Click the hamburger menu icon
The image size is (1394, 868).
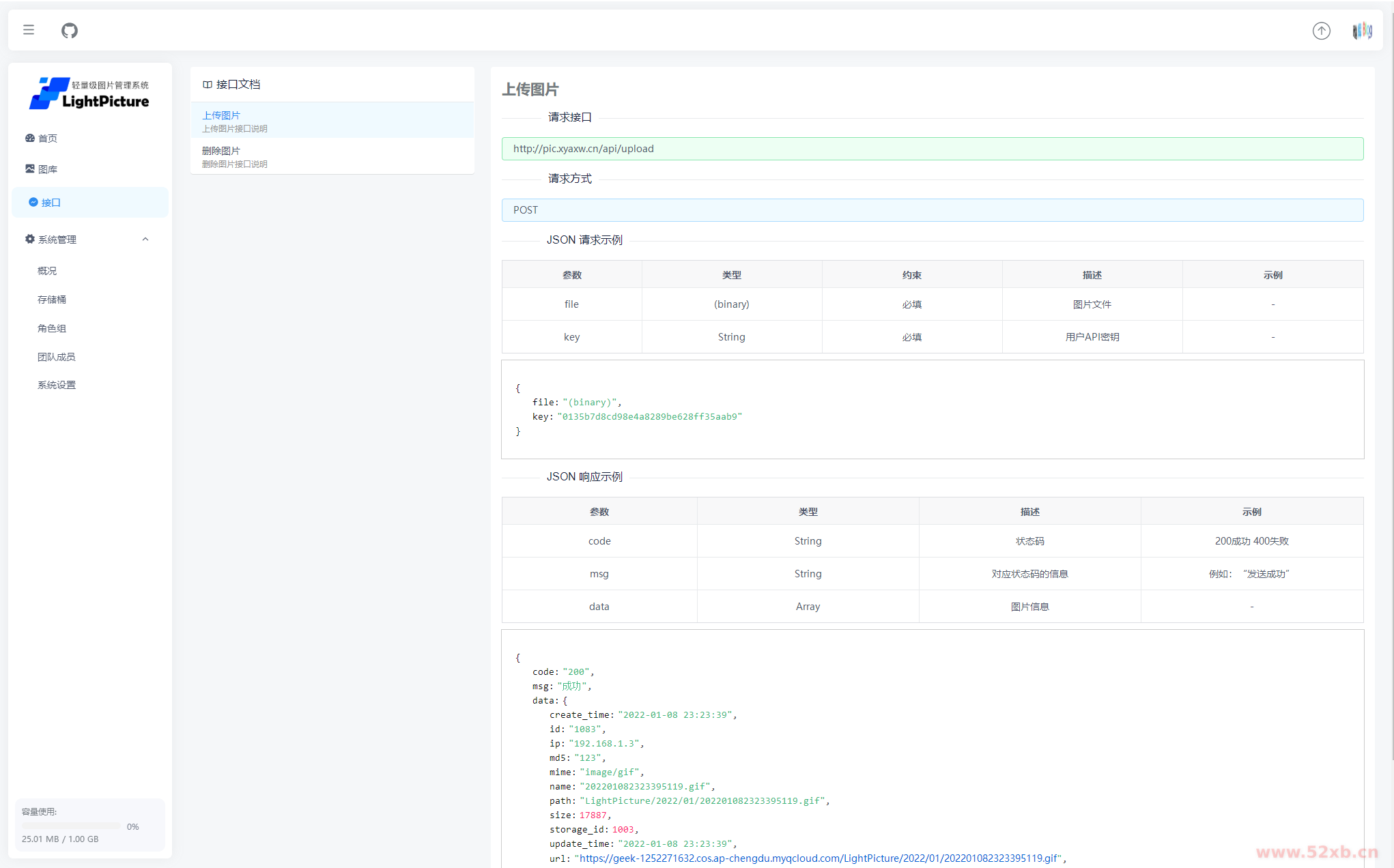click(29, 30)
